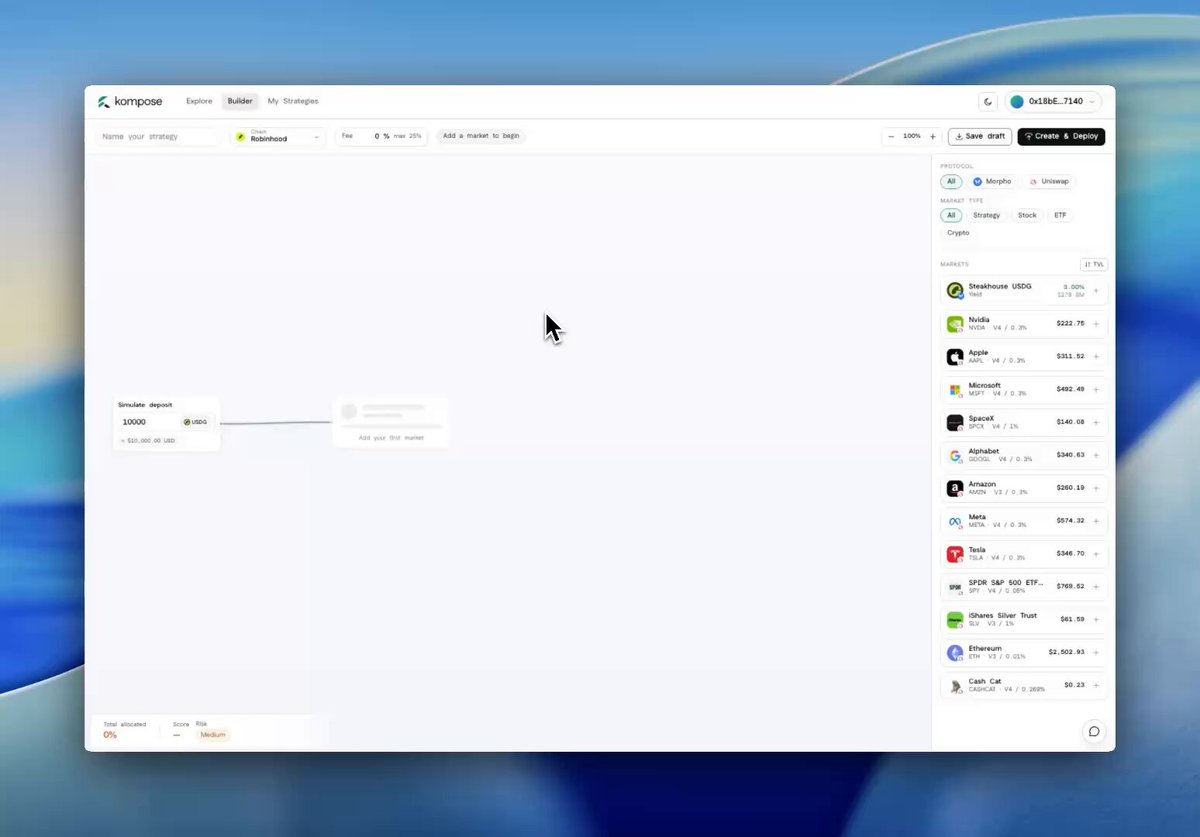The image size is (1200, 837).
Task: Add Alphabet market using its plus icon
Action: pos(1096,455)
